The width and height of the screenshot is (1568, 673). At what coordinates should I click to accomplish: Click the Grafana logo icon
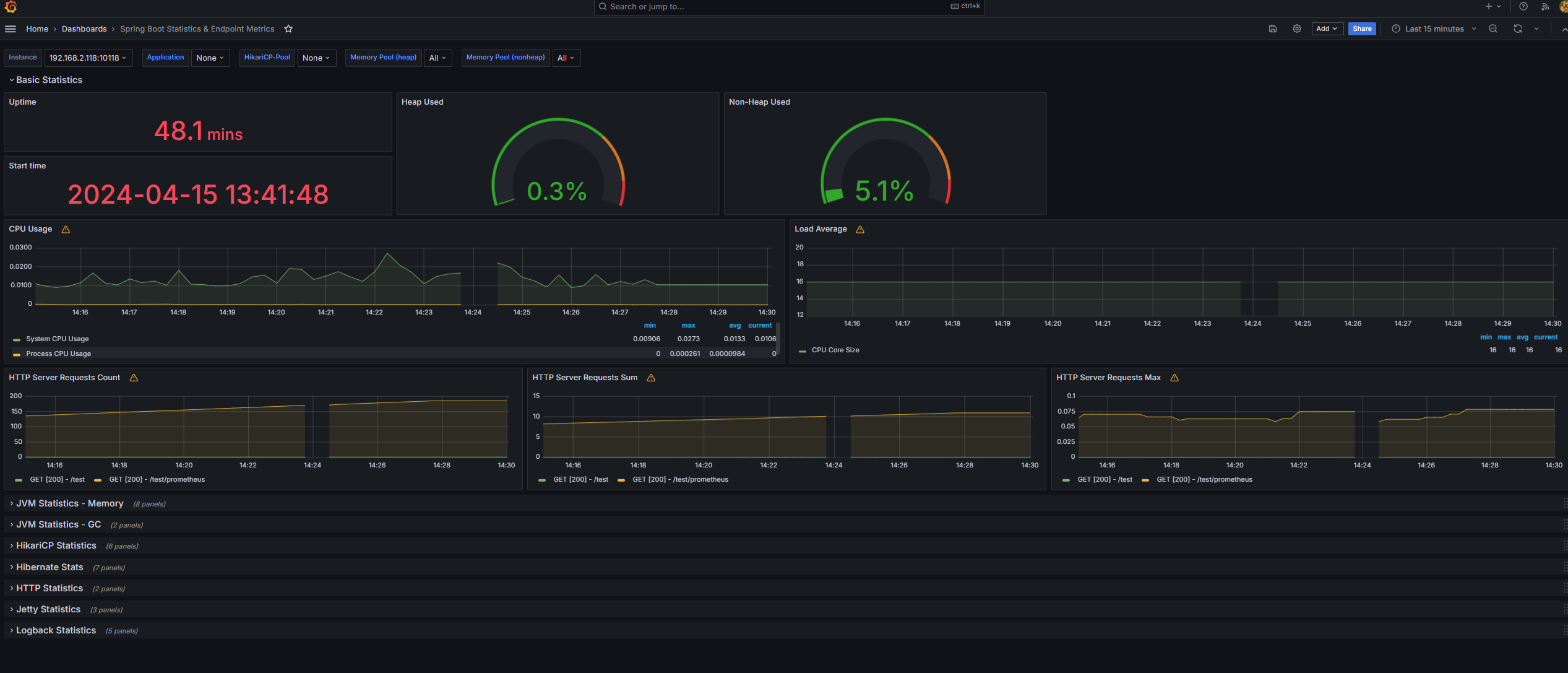[x=11, y=7]
